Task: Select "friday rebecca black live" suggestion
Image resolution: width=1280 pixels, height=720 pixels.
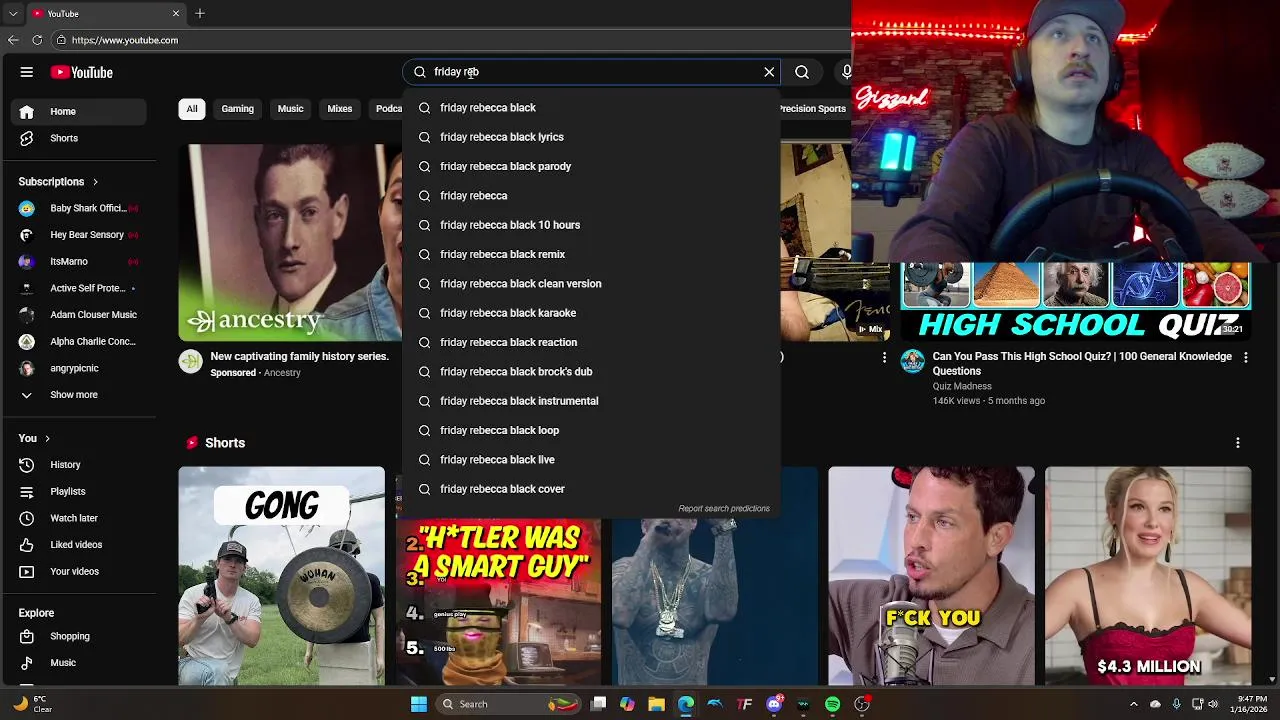Action: 591,459
